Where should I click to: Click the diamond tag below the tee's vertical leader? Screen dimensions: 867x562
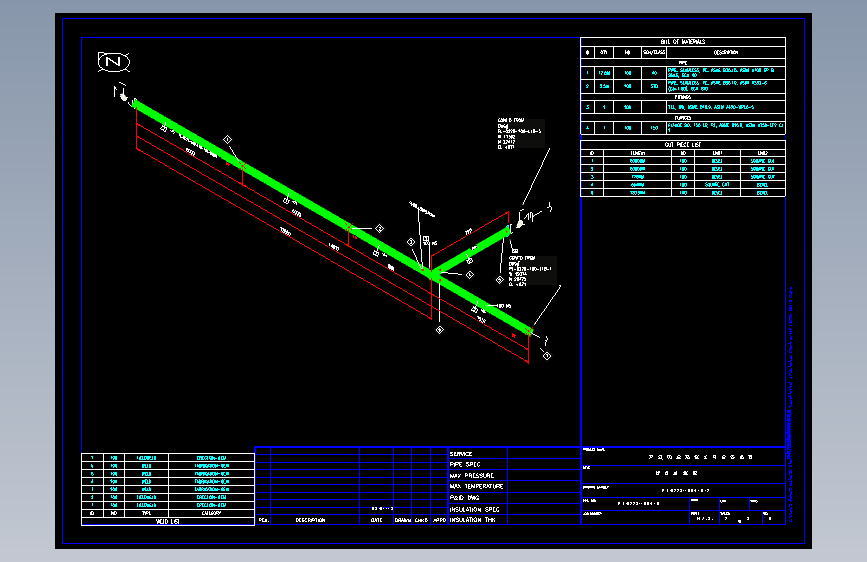click(440, 330)
